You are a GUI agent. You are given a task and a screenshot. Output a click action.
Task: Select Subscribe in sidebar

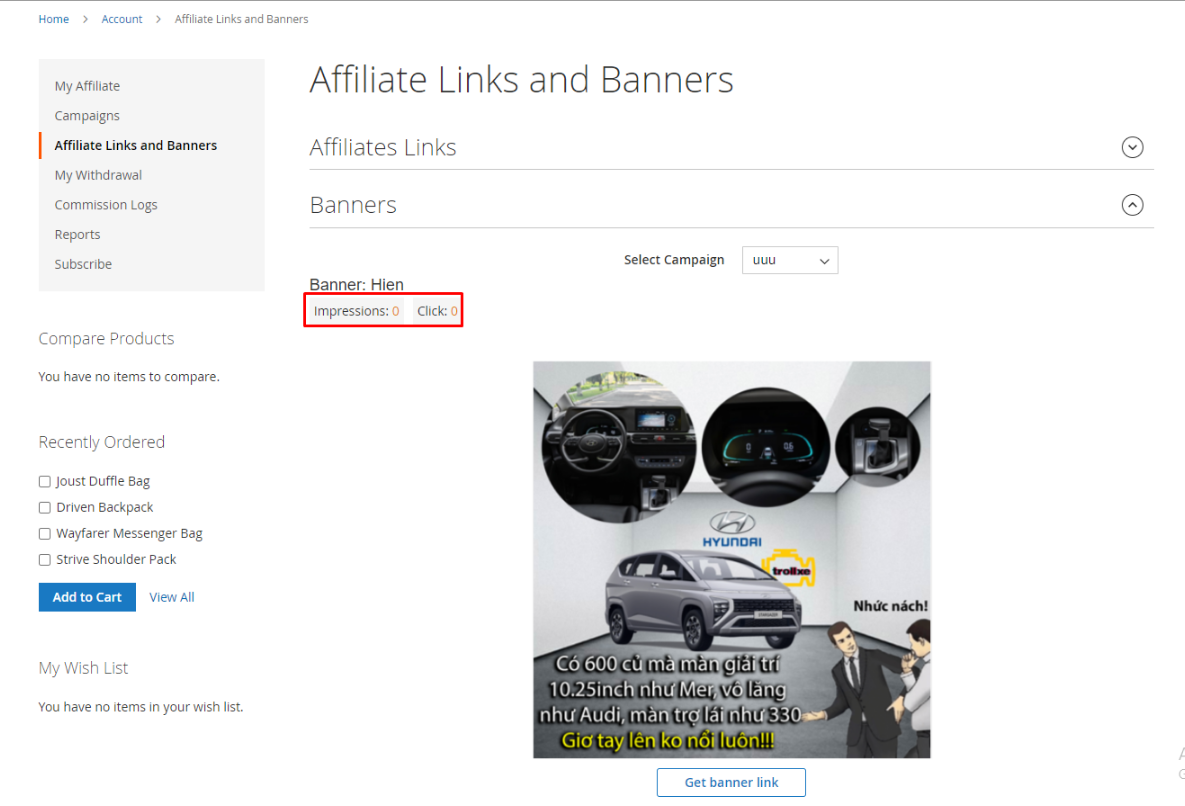pos(83,264)
